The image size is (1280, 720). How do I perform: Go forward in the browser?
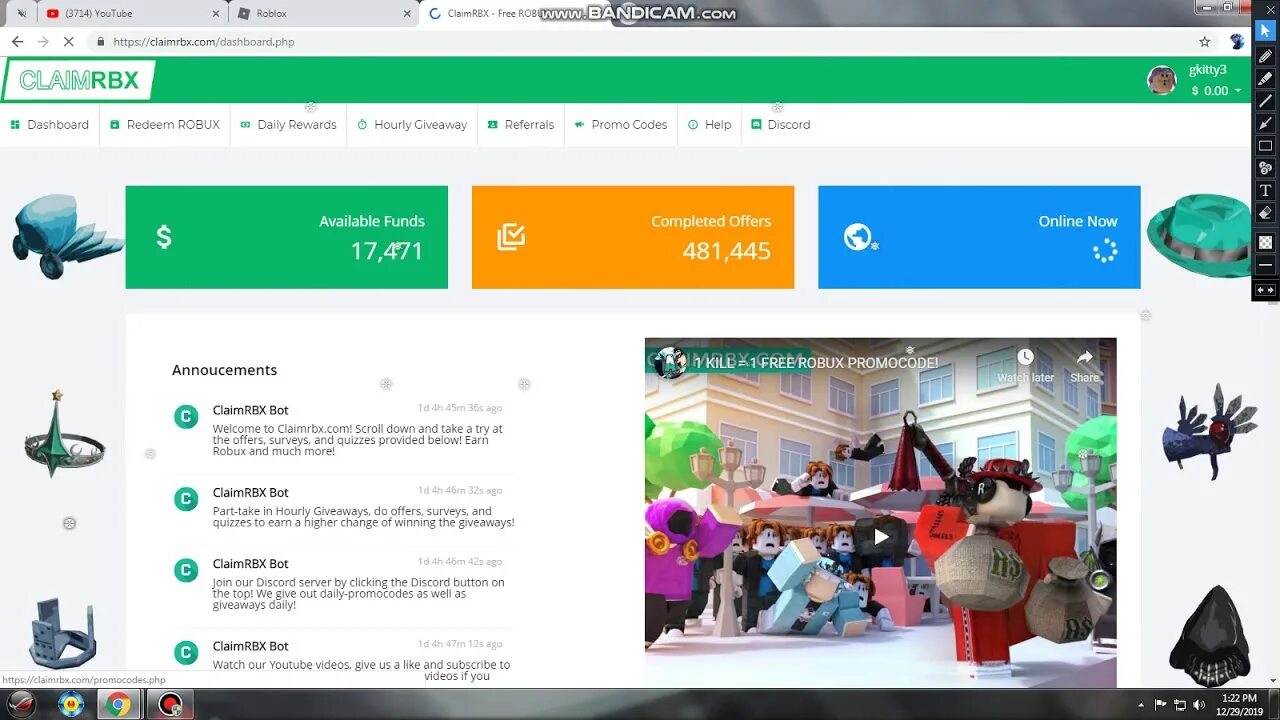(x=43, y=42)
